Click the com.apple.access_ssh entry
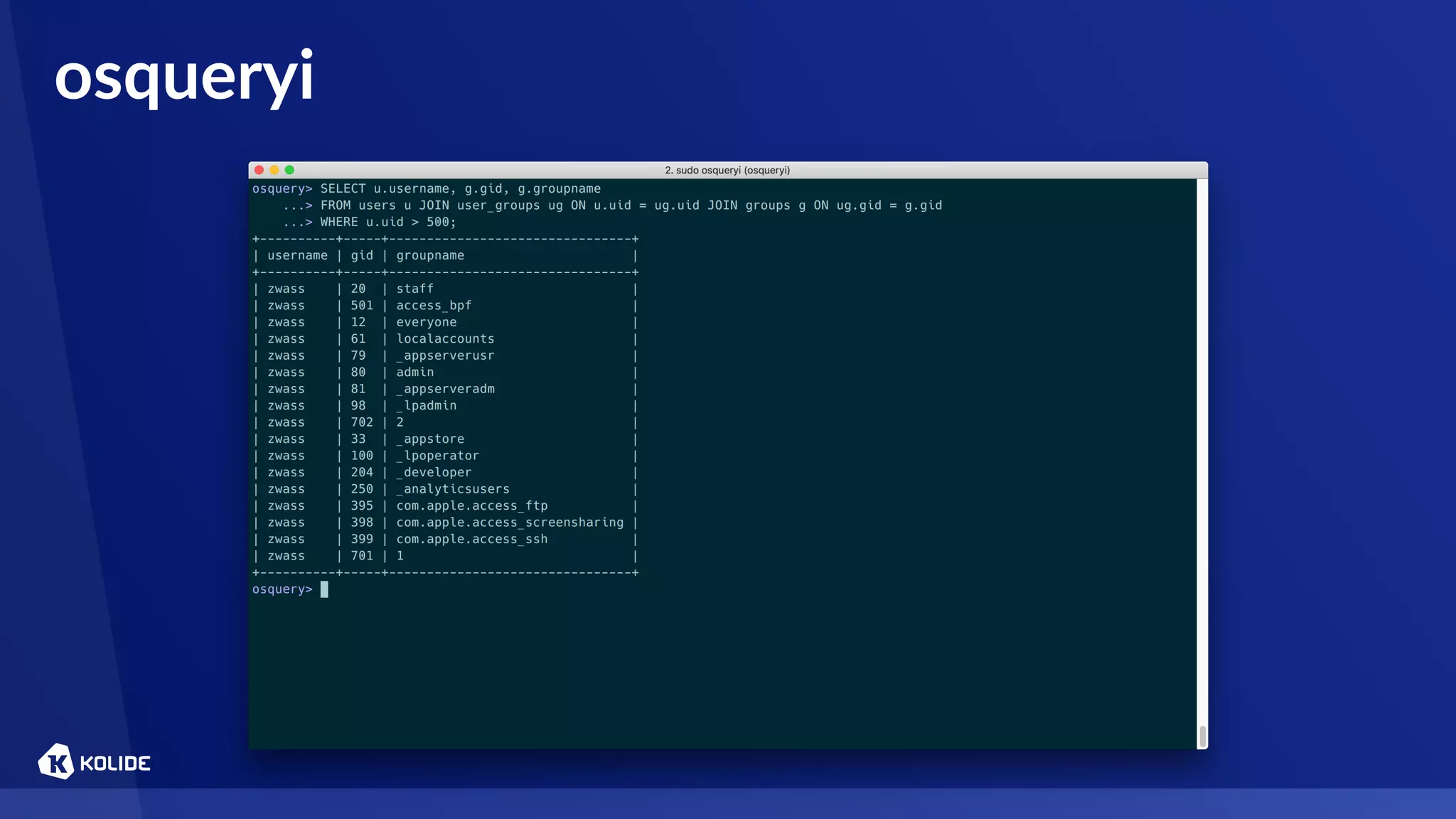Image resolution: width=1456 pixels, height=819 pixels. [x=472, y=539]
